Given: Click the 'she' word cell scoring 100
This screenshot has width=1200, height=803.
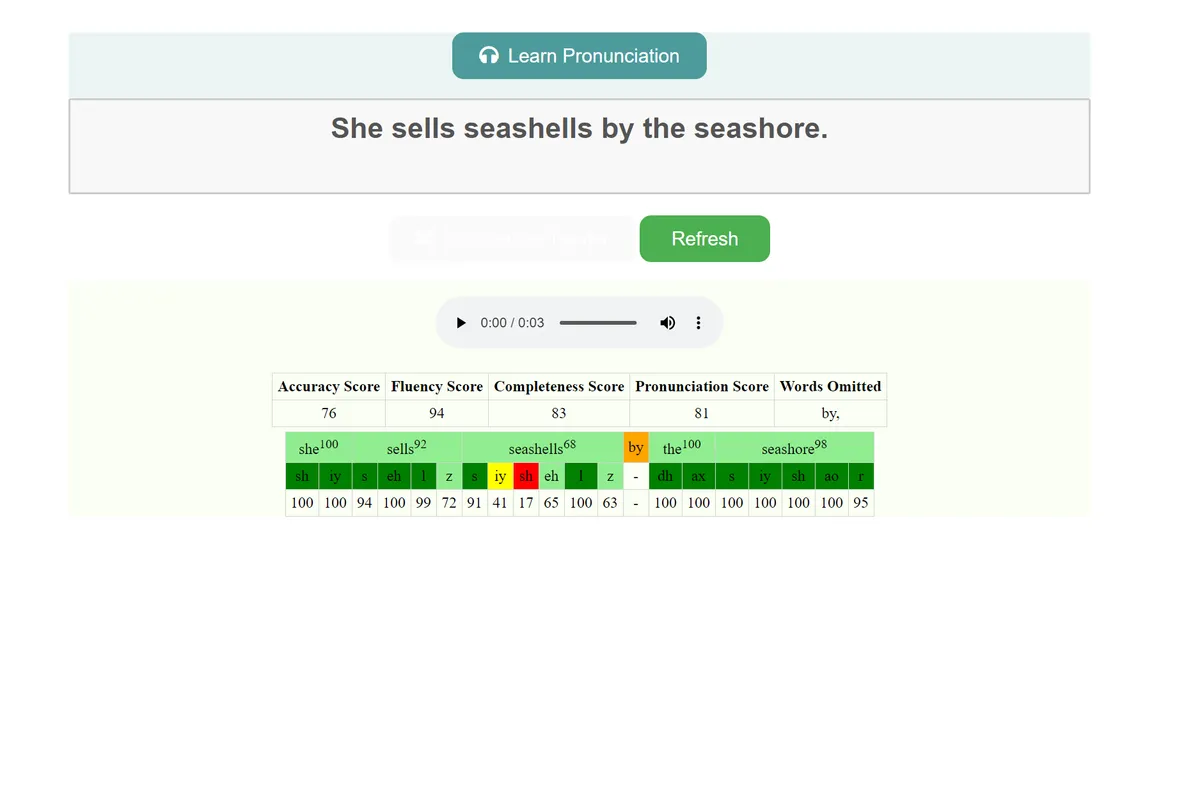Looking at the screenshot, I should 318,447.
